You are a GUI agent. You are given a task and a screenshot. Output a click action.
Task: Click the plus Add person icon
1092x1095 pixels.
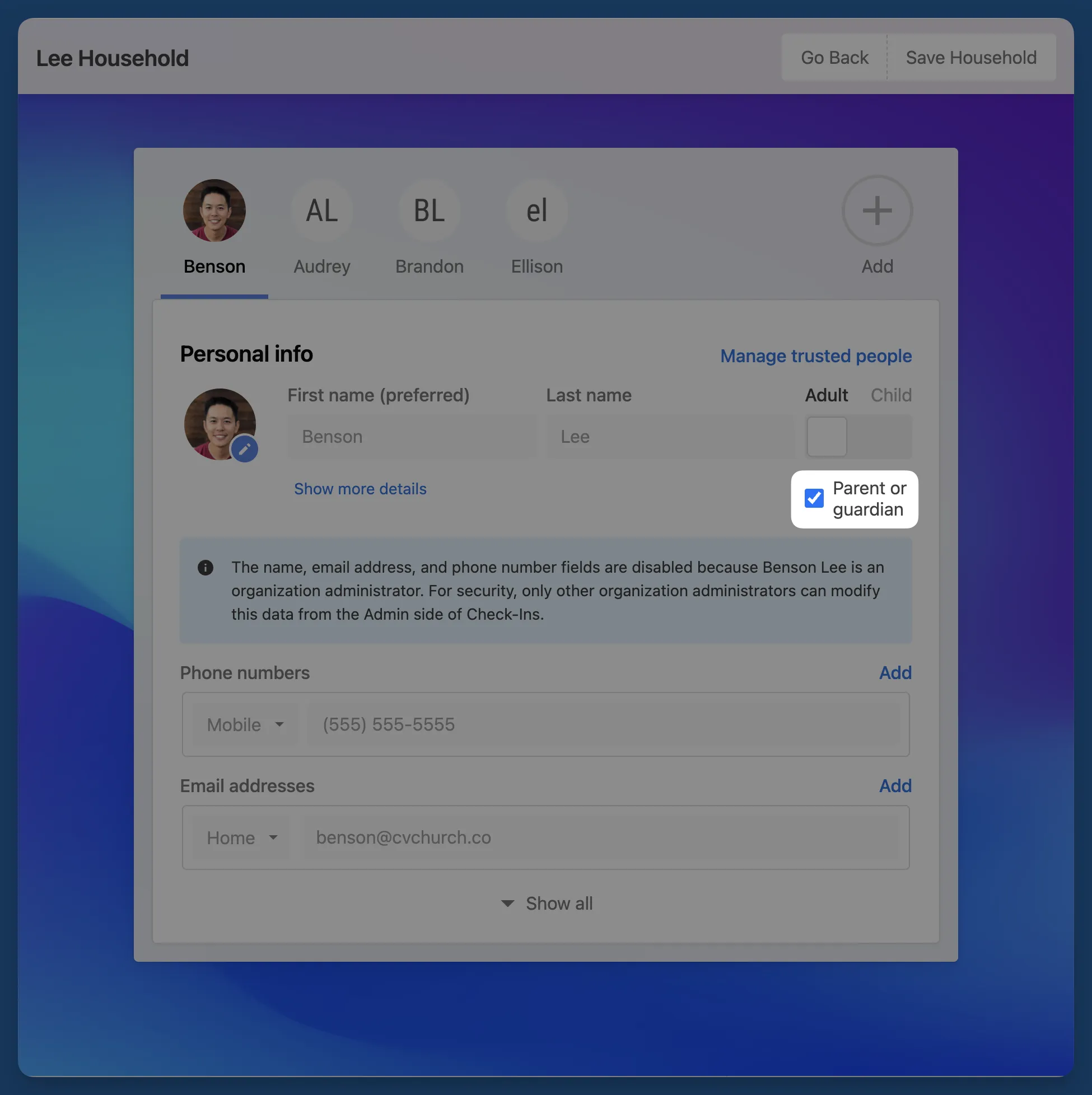point(876,211)
